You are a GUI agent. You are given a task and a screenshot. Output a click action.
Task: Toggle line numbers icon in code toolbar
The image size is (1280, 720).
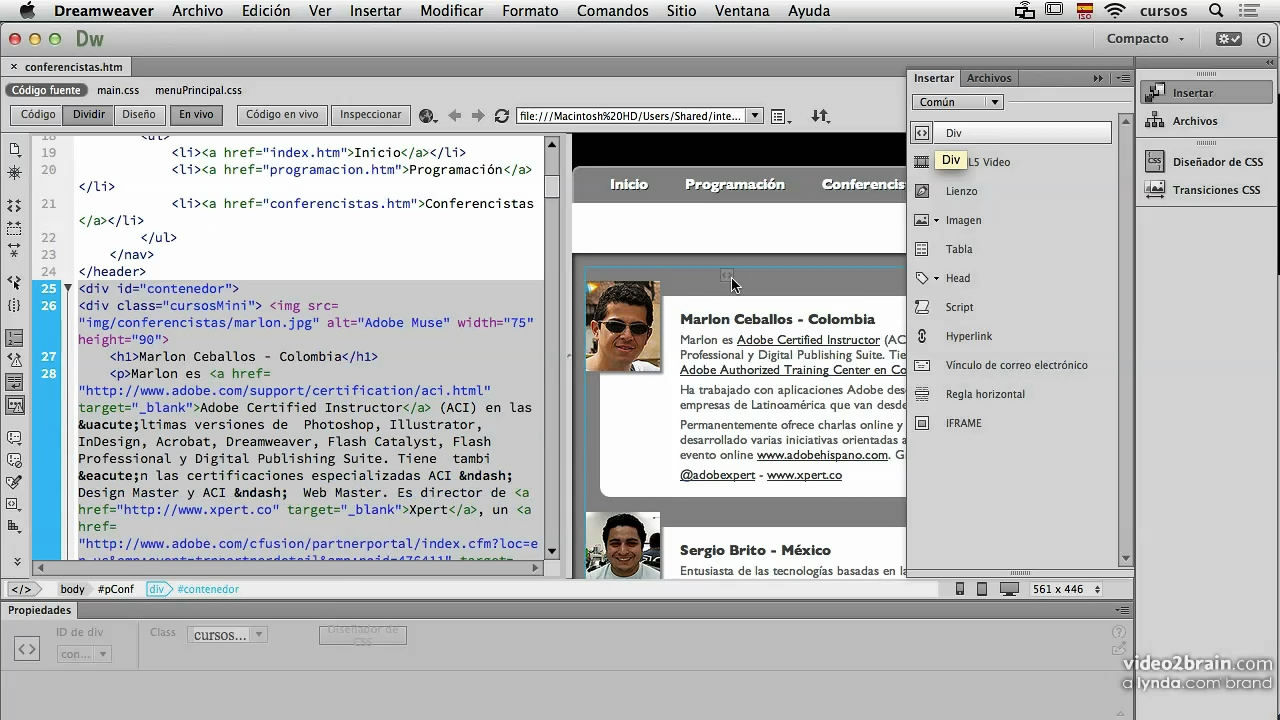click(14, 338)
